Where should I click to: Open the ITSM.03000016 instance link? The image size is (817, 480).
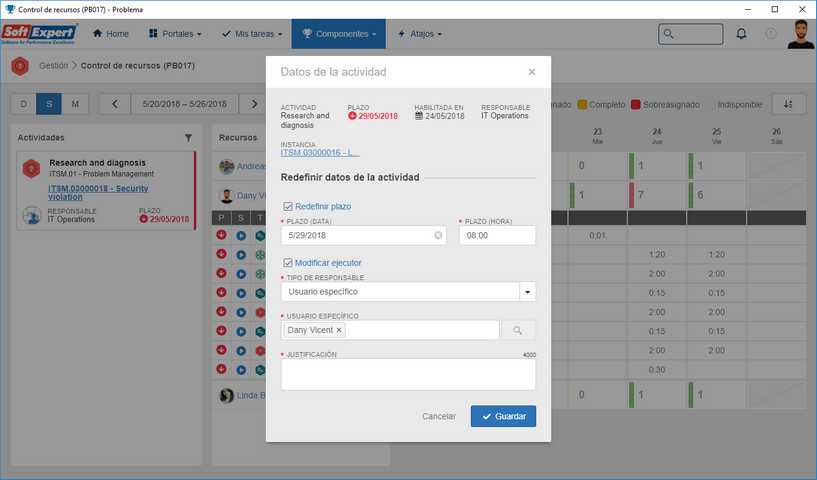click(x=320, y=153)
